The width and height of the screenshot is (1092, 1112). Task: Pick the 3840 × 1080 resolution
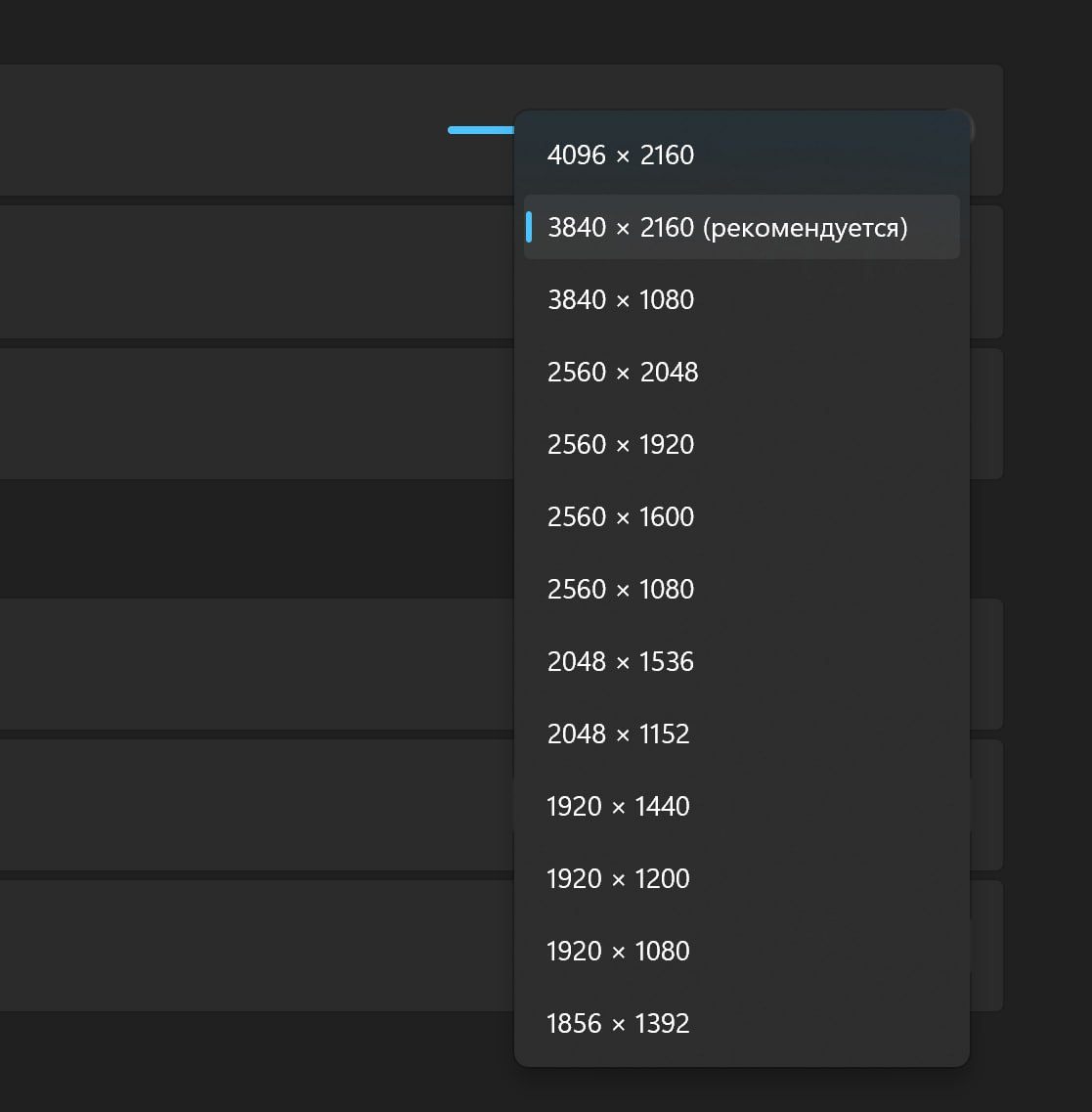[742, 299]
